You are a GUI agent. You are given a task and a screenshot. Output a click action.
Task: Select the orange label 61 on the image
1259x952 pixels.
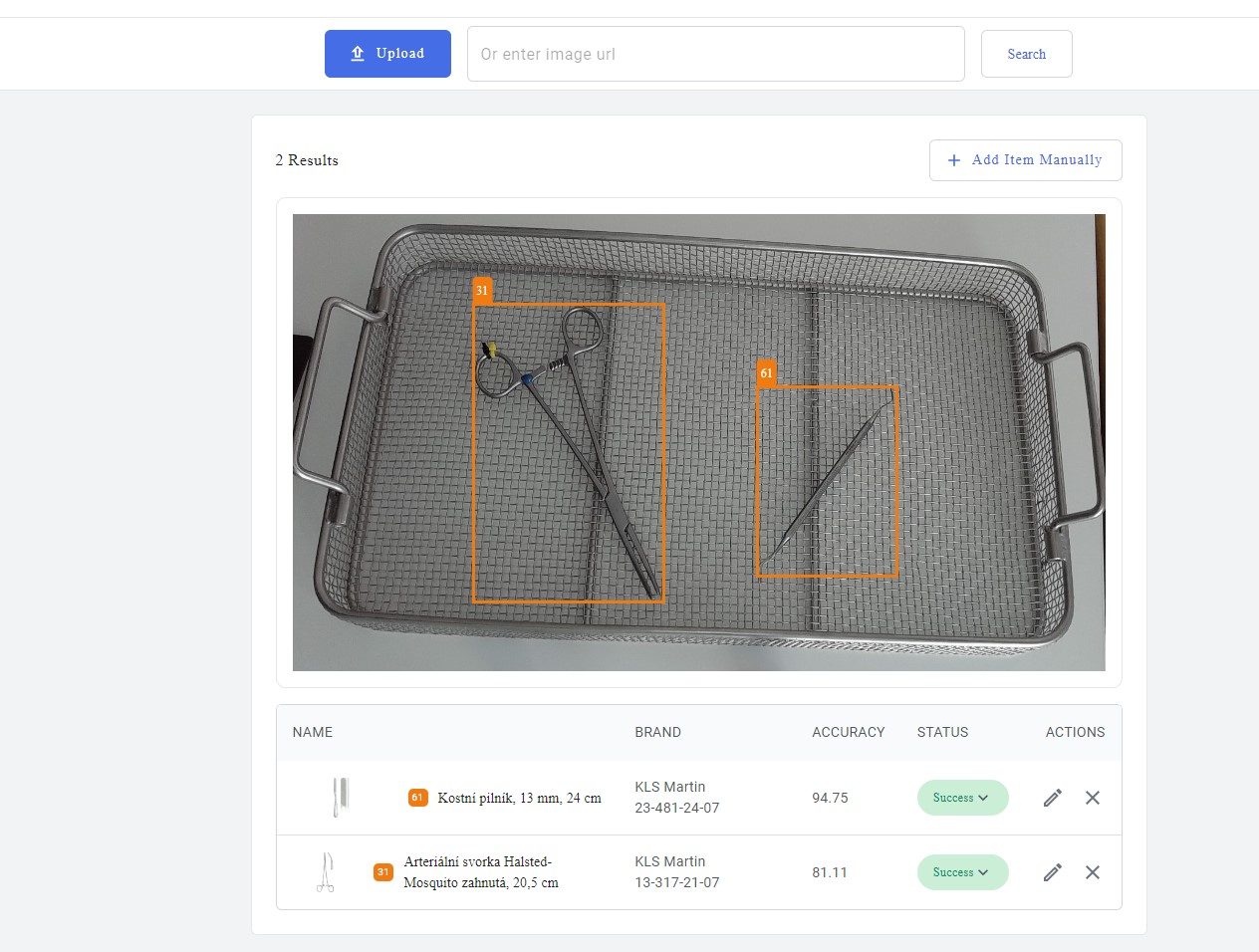766,373
